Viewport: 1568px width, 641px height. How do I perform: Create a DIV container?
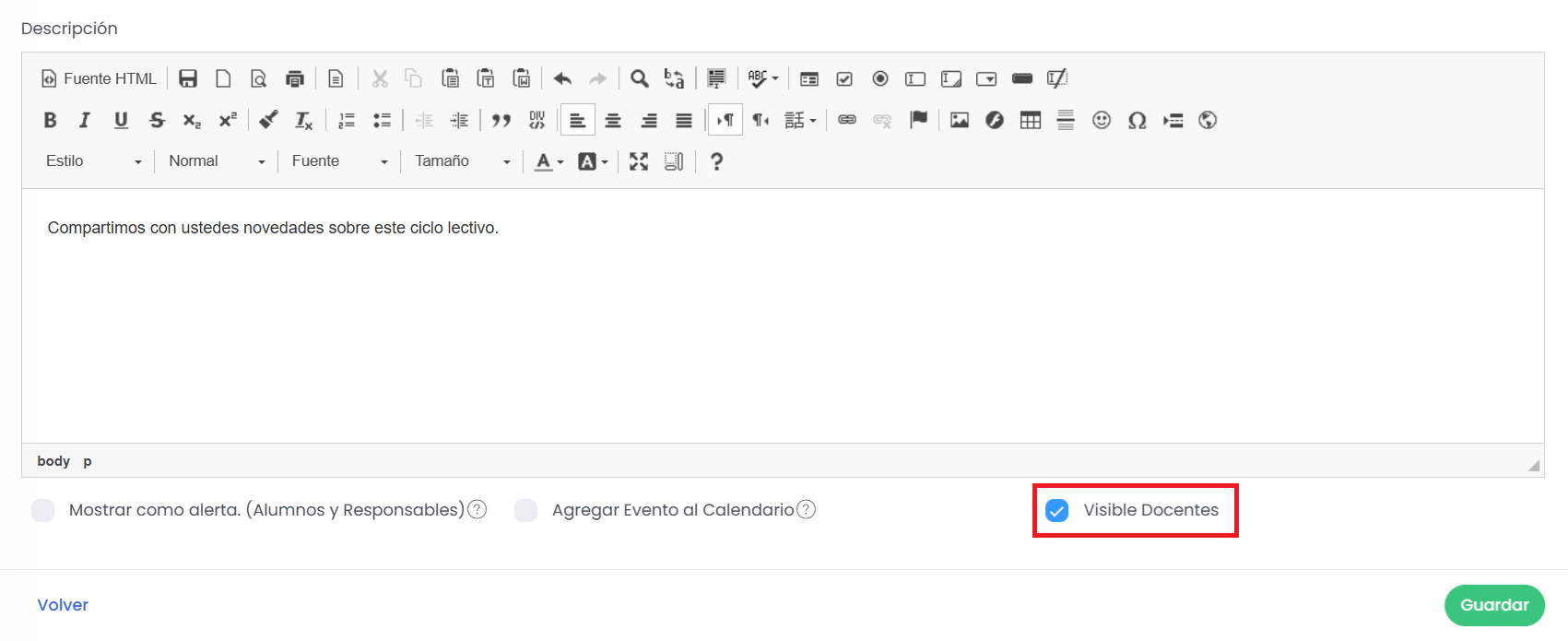click(x=536, y=120)
